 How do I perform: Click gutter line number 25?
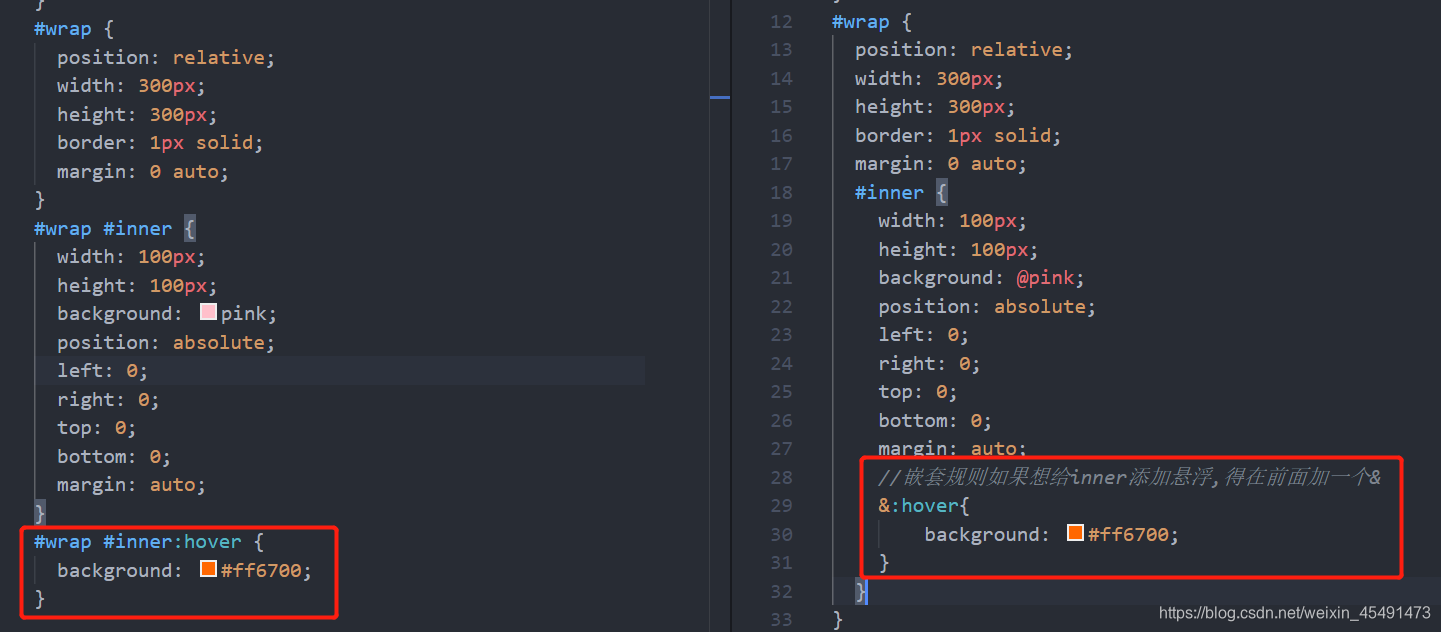(x=782, y=391)
